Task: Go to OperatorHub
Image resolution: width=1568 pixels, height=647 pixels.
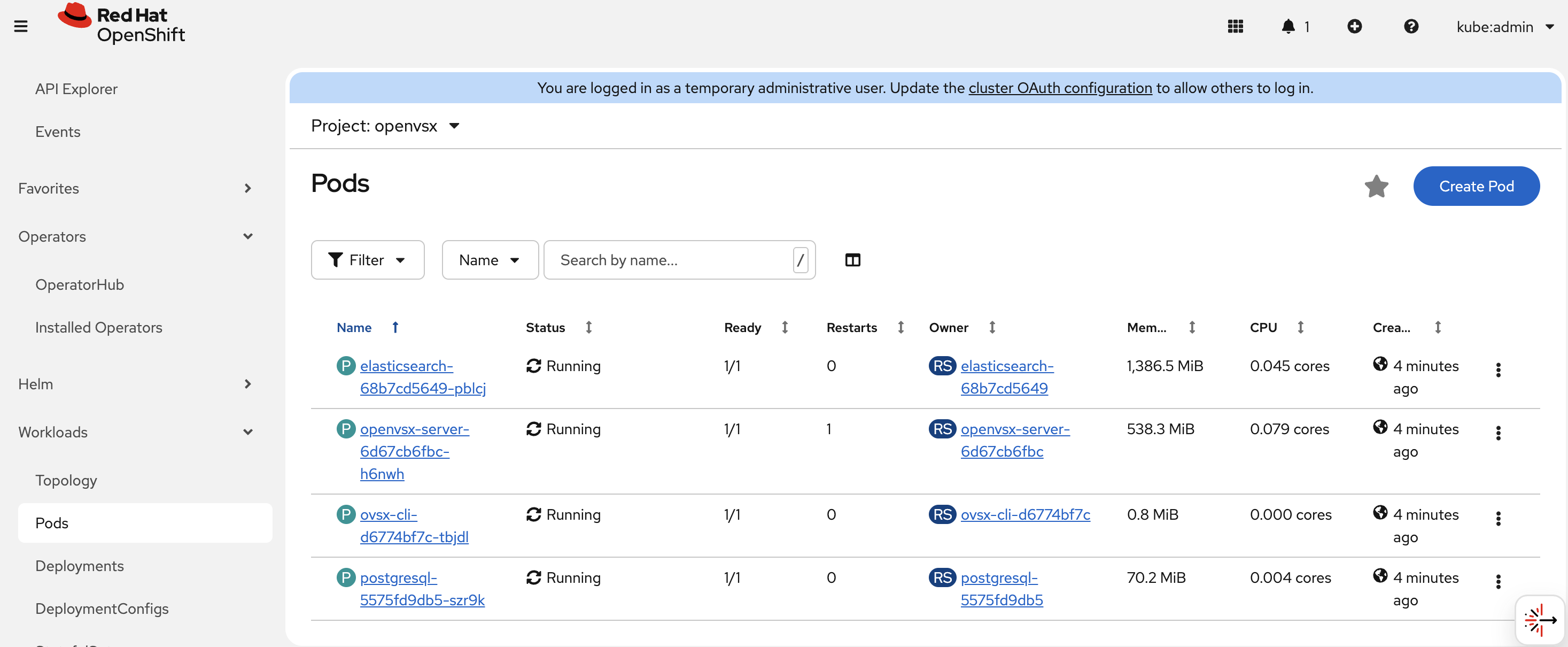Action: (80, 284)
